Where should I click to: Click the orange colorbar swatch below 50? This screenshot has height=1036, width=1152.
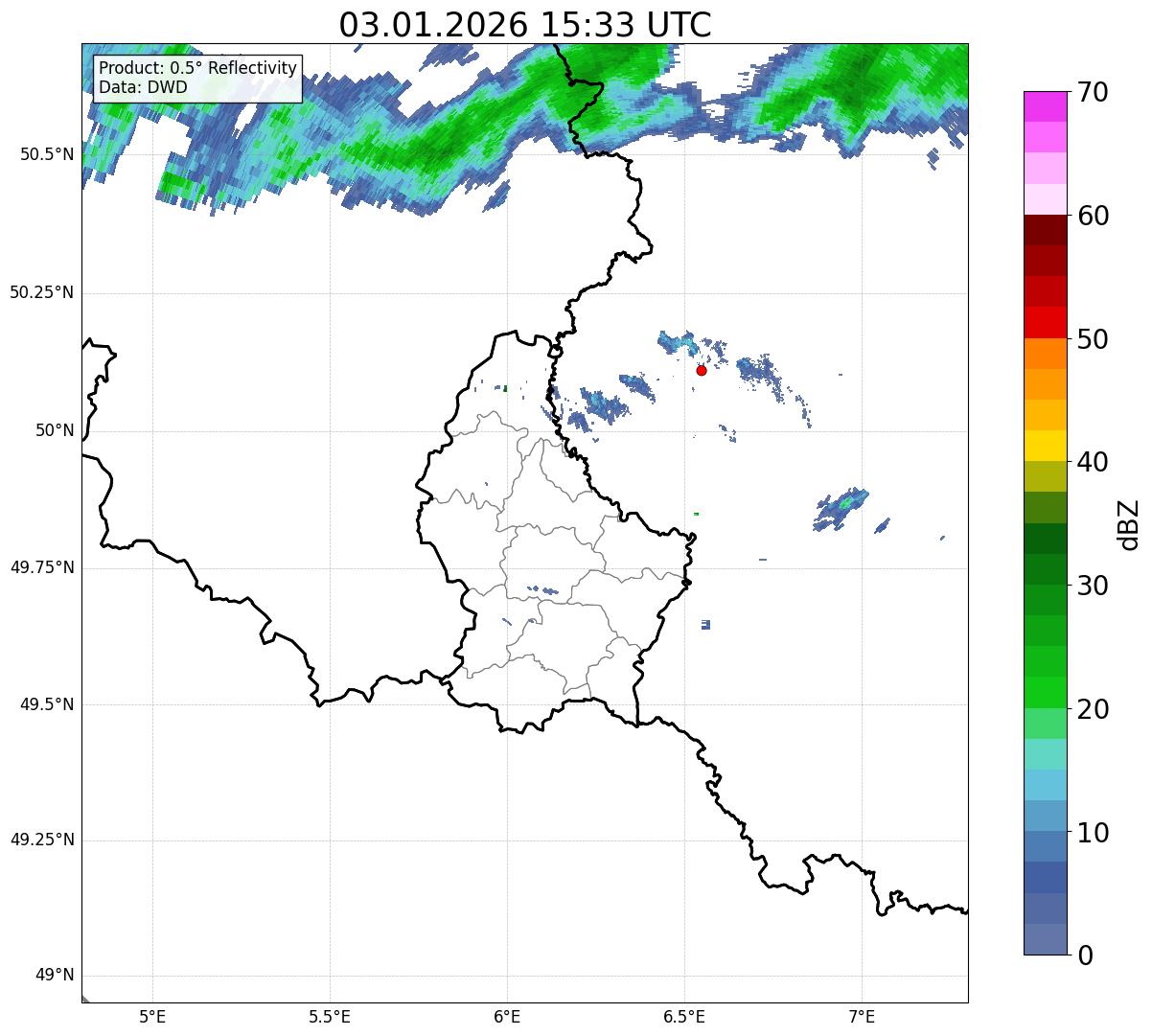click(1046, 354)
